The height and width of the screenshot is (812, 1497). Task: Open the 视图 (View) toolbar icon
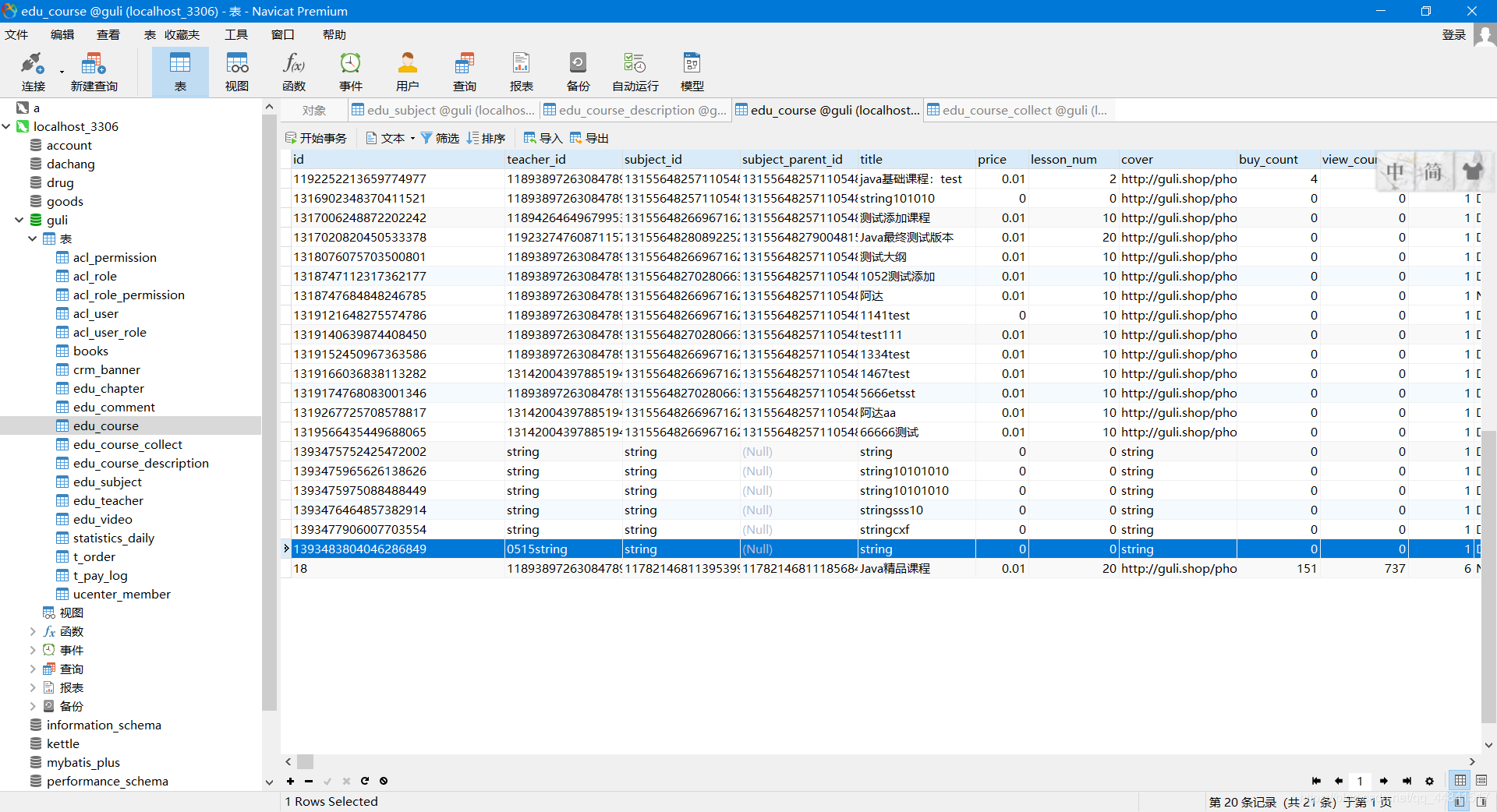click(x=237, y=72)
